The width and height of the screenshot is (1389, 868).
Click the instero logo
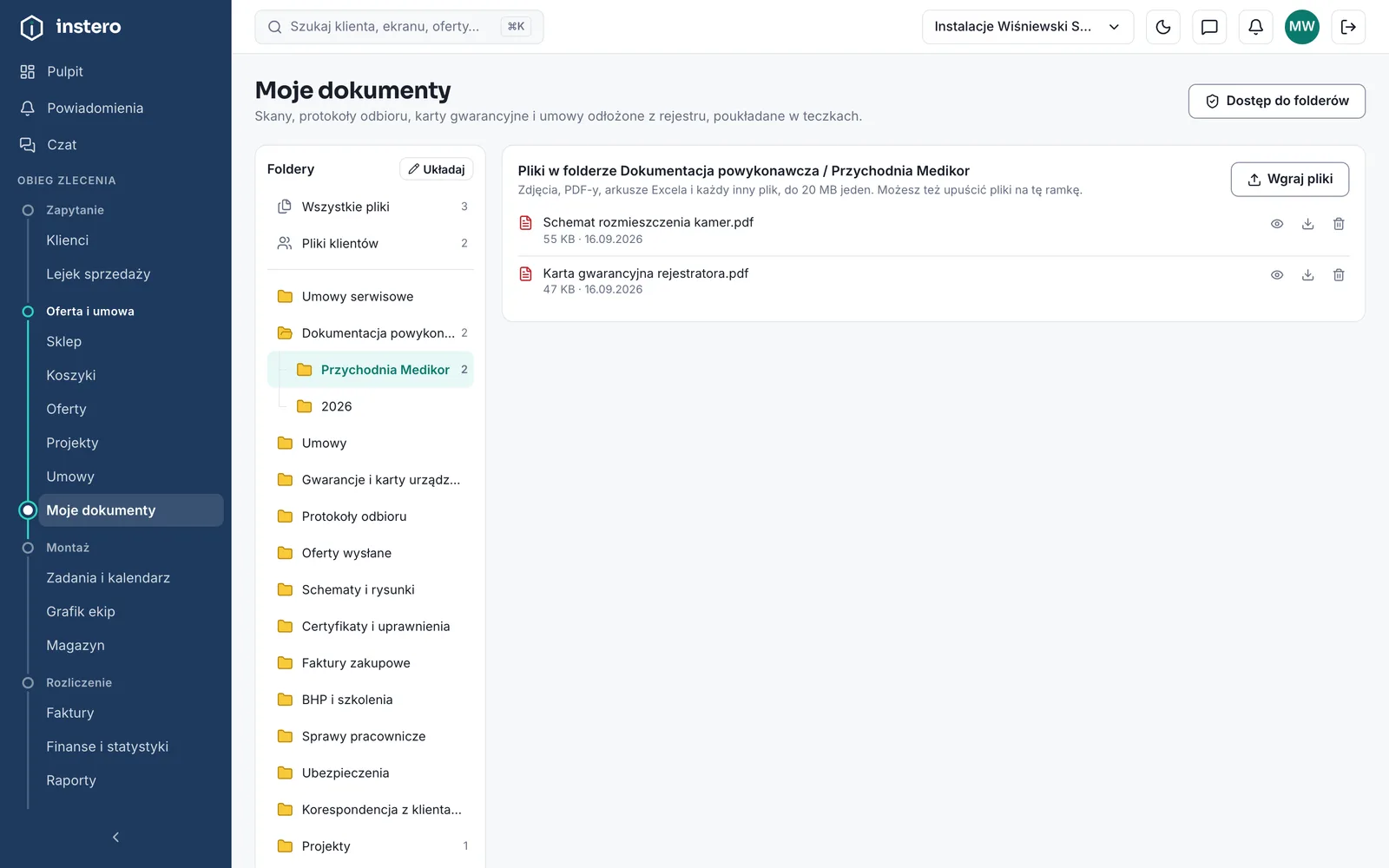pyautogui.click(x=70, y=27)
